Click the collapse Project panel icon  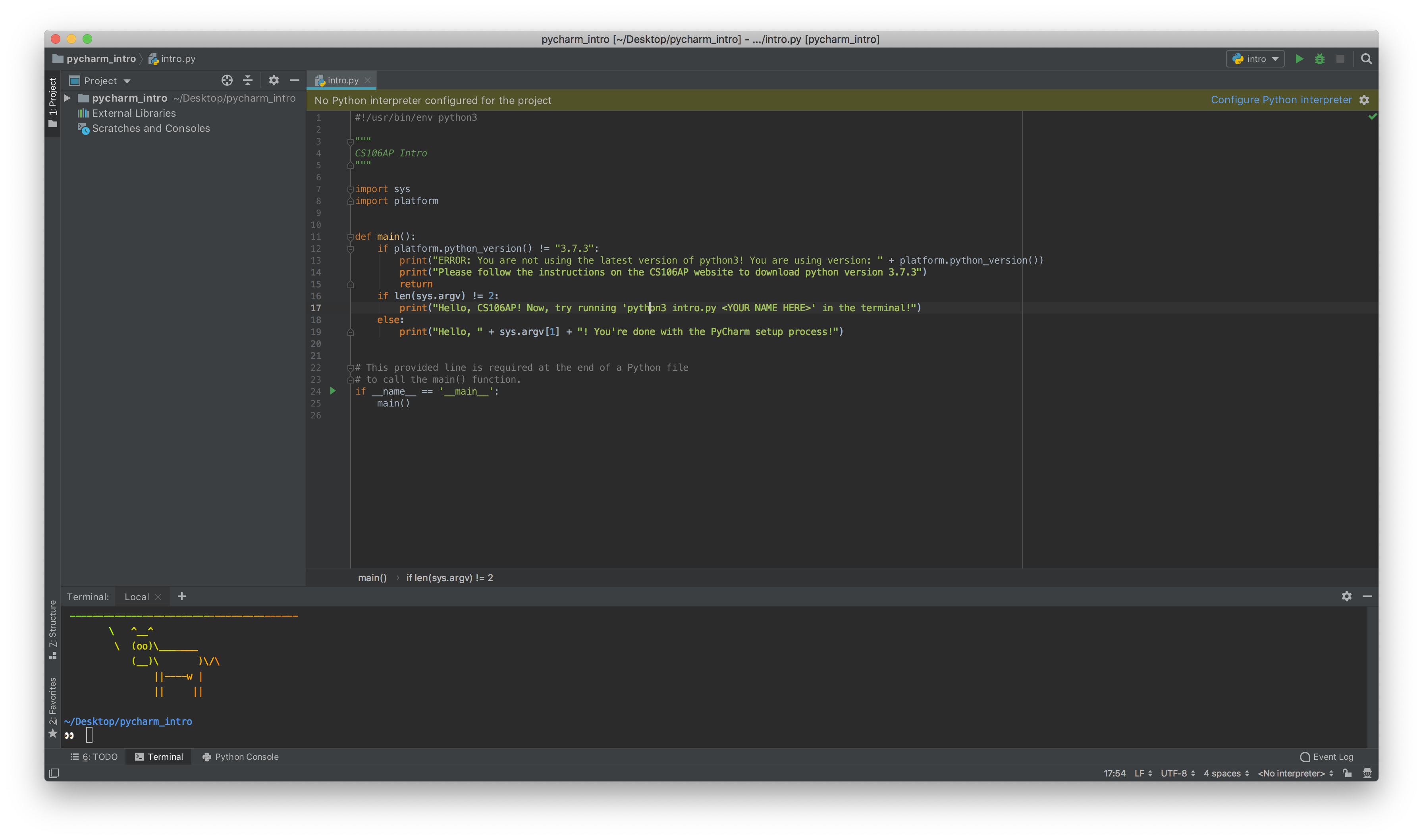(294, 80)
